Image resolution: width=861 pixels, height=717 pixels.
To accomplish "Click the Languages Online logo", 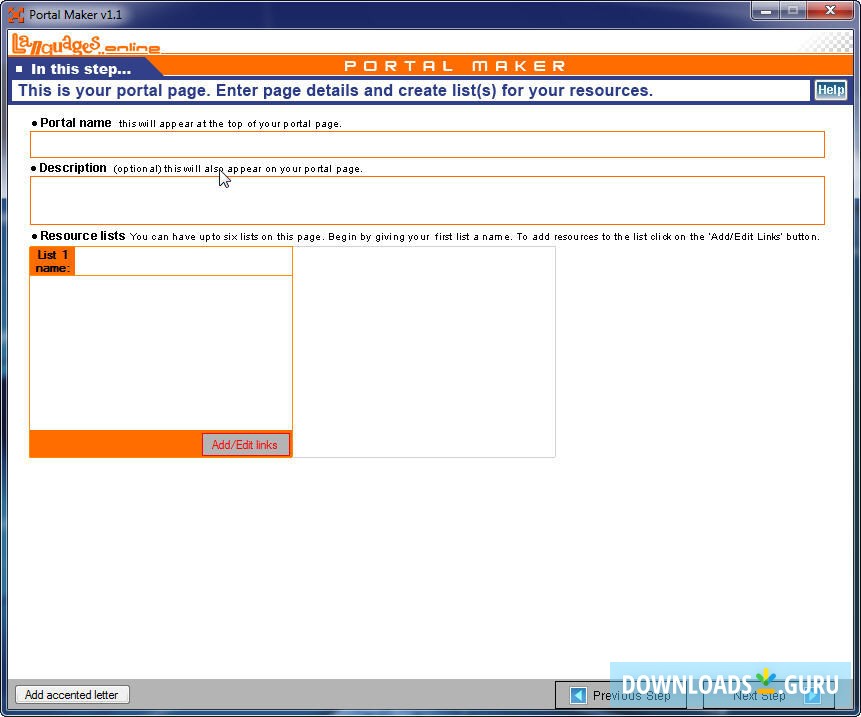I will [85, 45].
